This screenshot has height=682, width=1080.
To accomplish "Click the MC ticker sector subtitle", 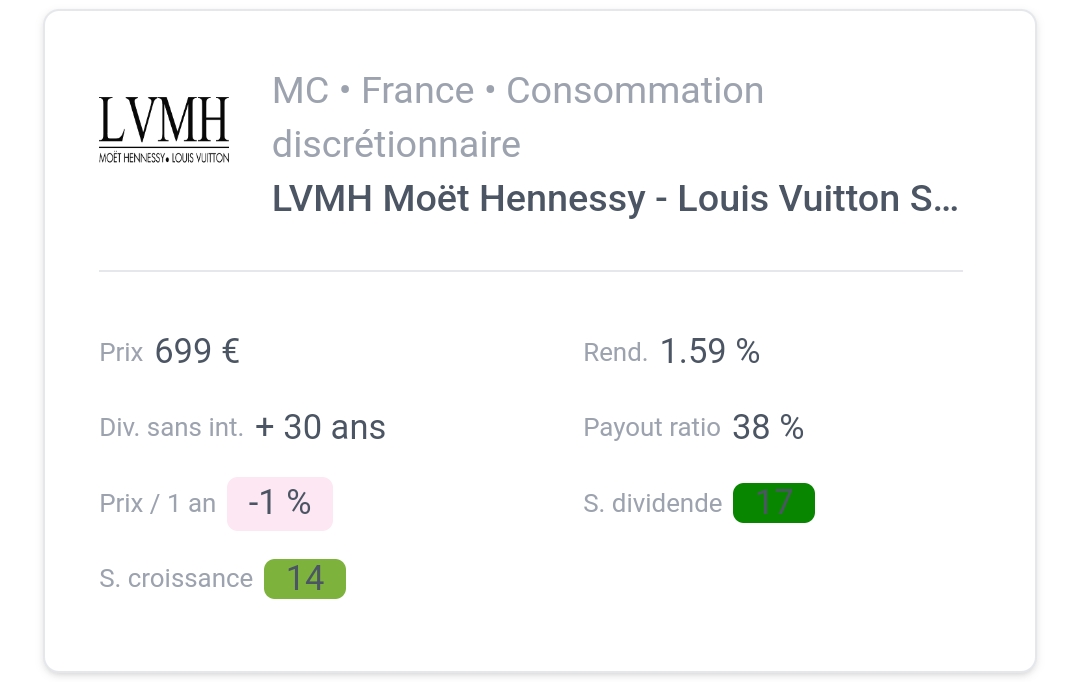I will [518, 117].
